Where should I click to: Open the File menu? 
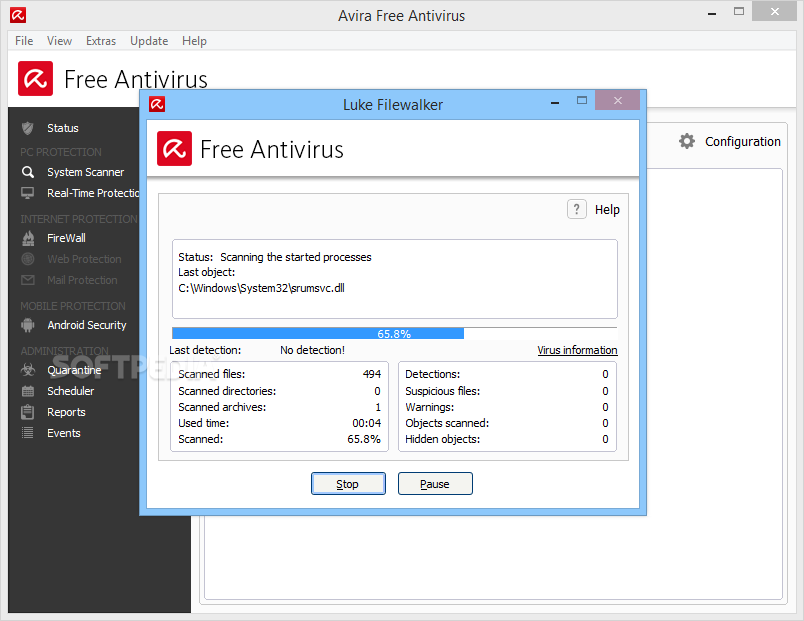coord(24,41)
